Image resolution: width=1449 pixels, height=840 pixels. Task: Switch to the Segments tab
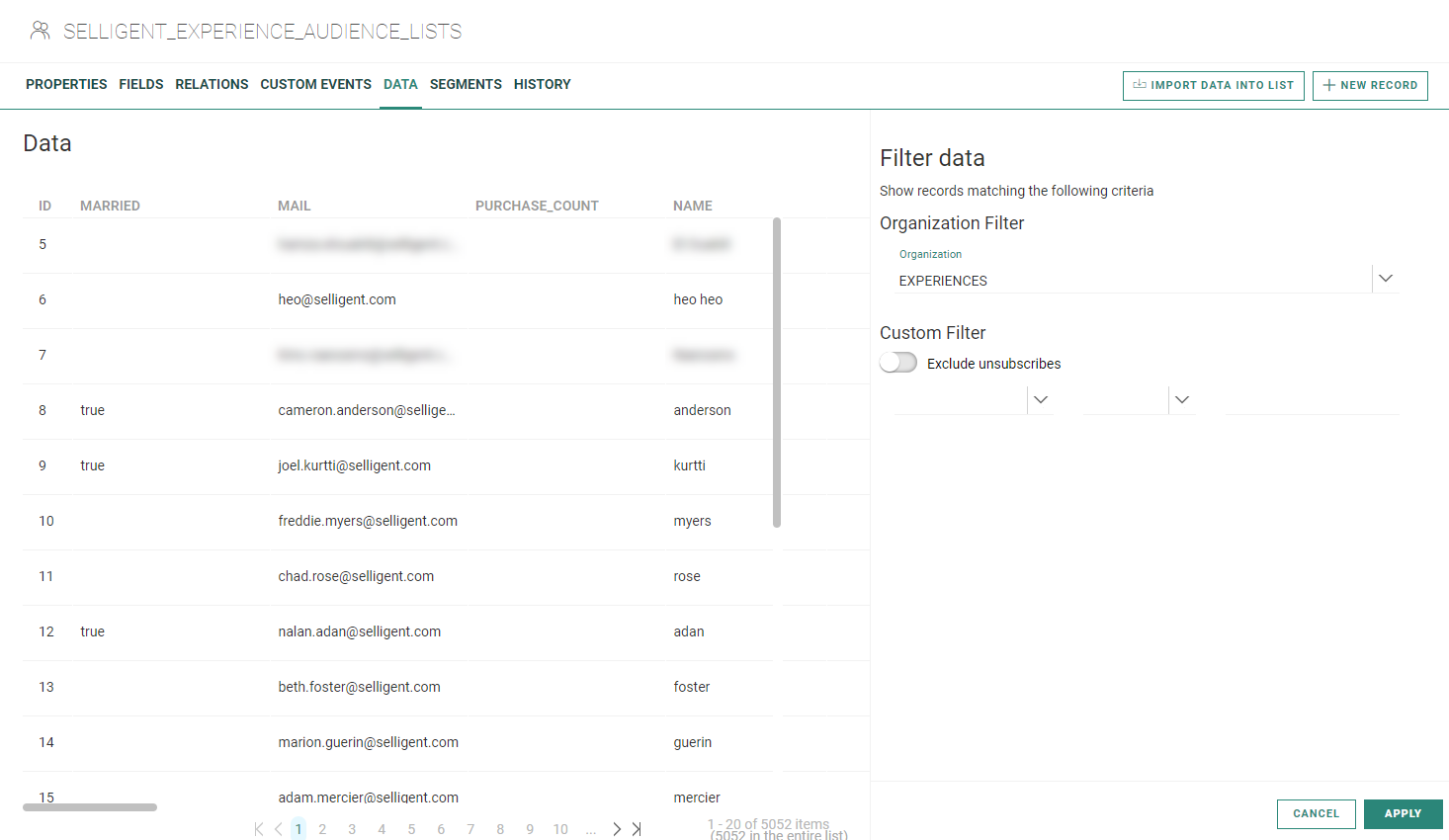pos(466,84)
